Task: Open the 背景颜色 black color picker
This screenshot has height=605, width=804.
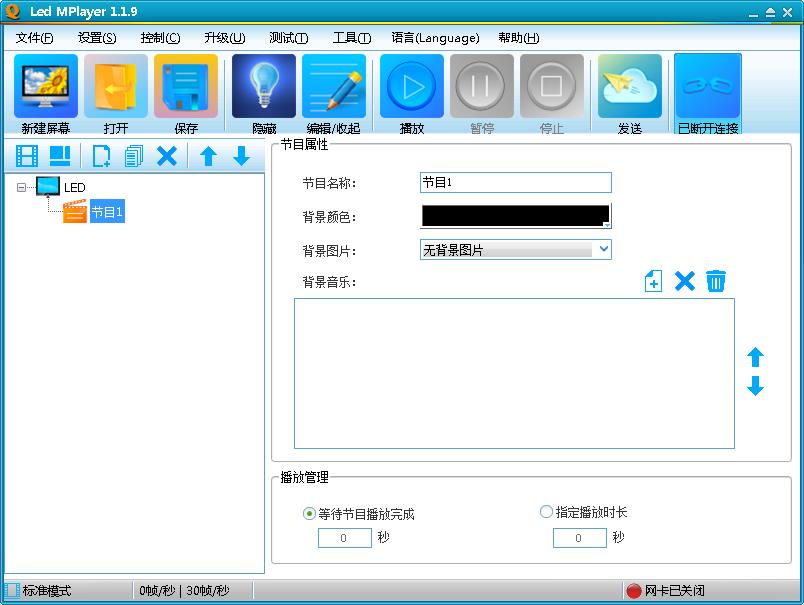Action: (516, 216)
